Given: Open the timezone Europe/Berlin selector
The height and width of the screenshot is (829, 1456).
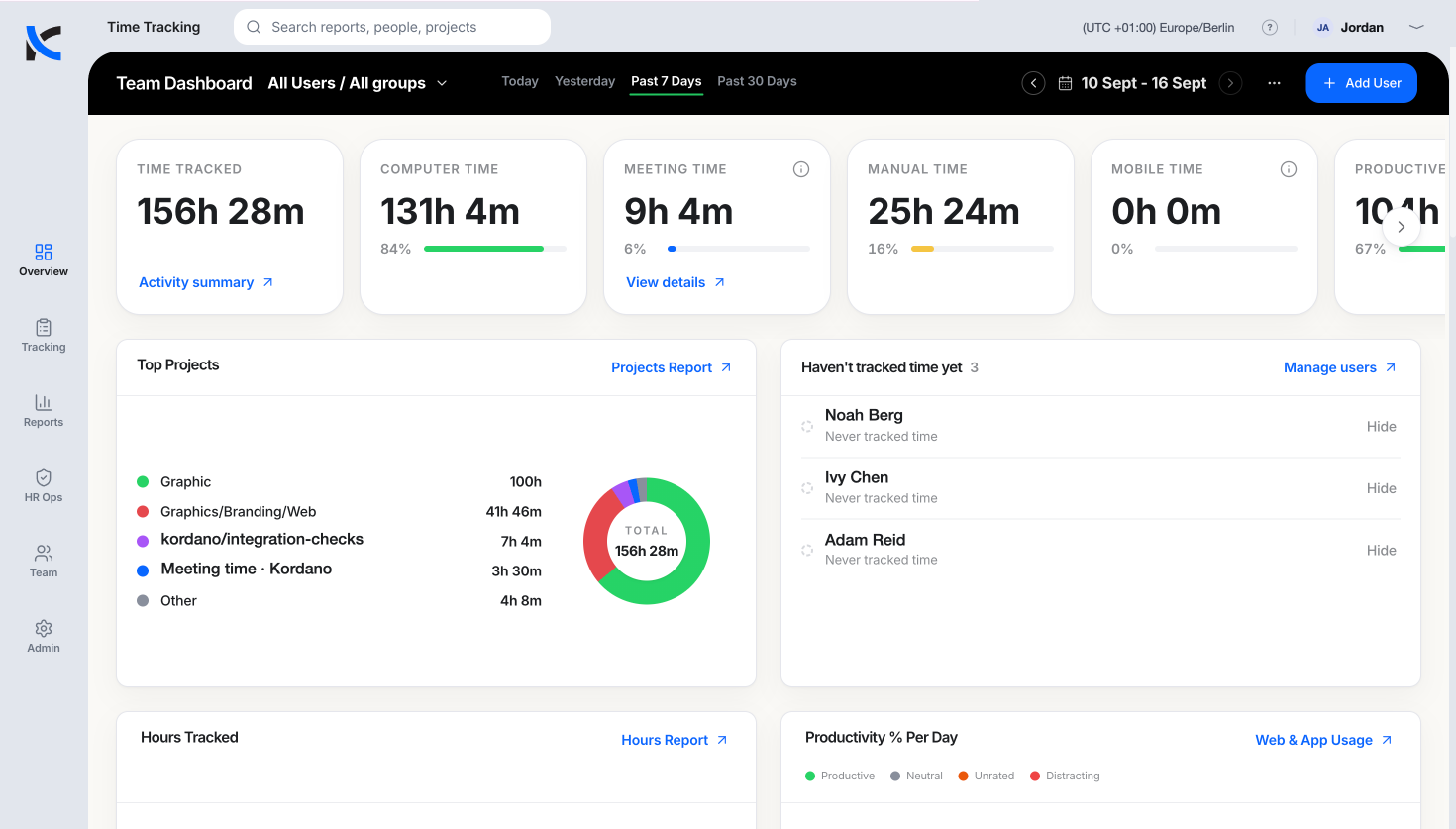Looking at the screenshot, I should point(1158,28).
